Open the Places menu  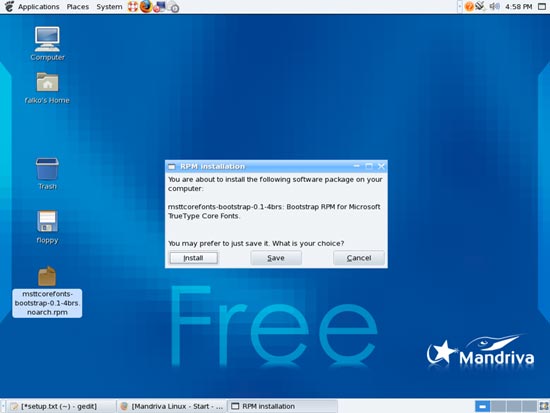click(x=78, y=7)
